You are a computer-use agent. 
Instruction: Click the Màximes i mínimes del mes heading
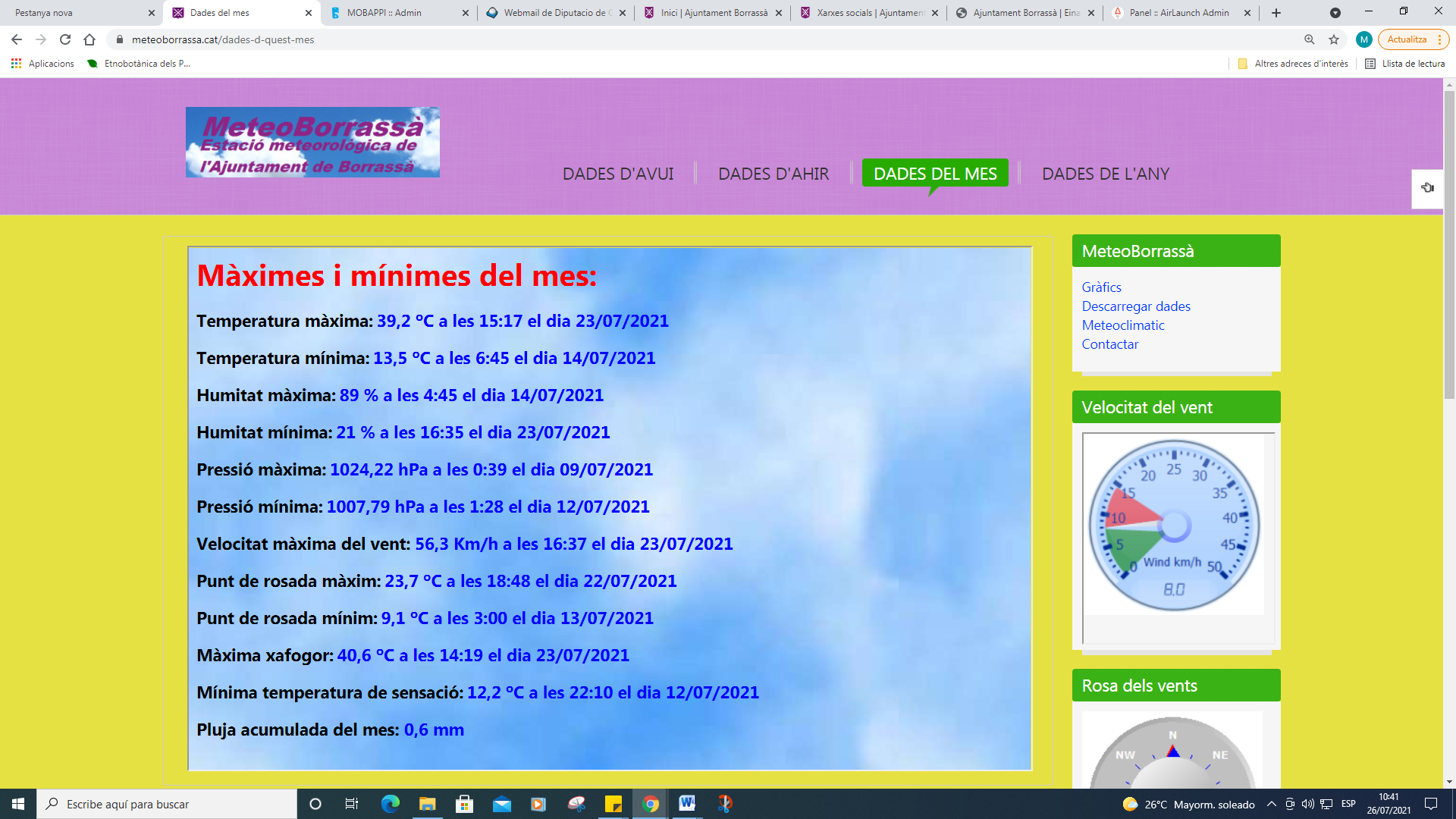(x=397, y=275)
